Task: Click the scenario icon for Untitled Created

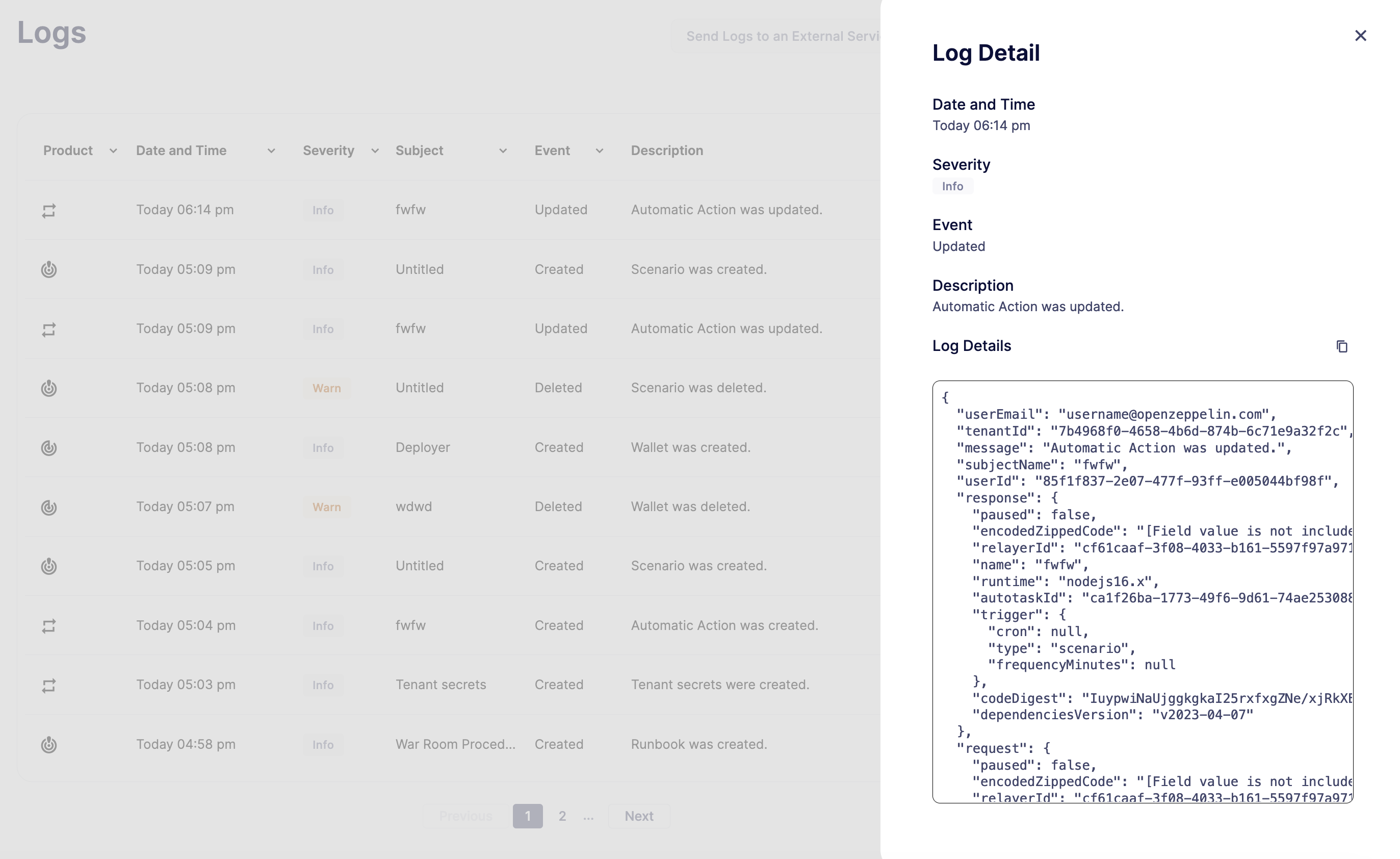Action: click(x=49, y=269)
